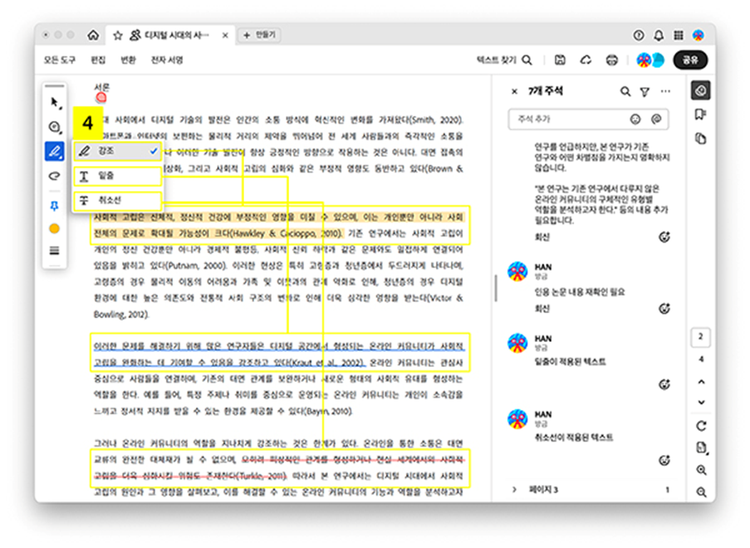The width and height of the screenshot is (750, 548).
Task: Expand the 페이지 3 comment group
Action: pyautogui.click(x=515, y=489)
